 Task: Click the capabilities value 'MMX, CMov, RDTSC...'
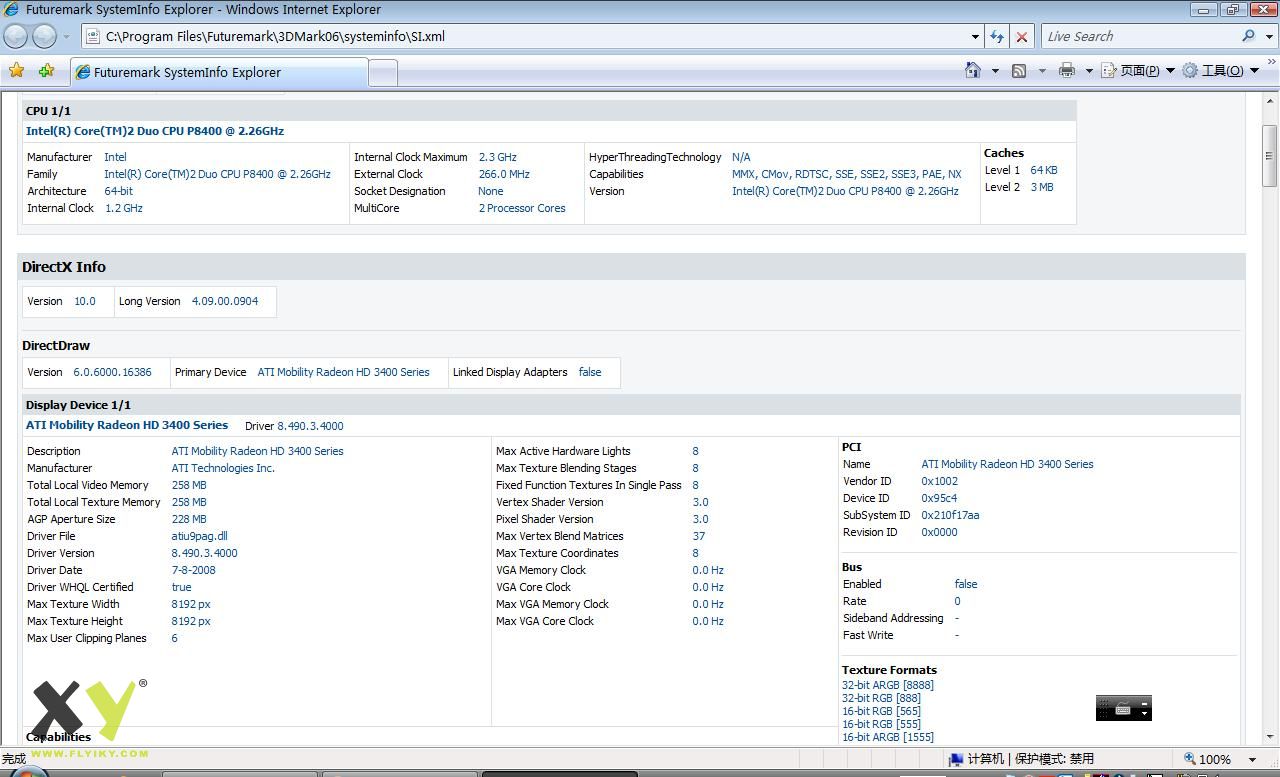click(x=846, y=174)
